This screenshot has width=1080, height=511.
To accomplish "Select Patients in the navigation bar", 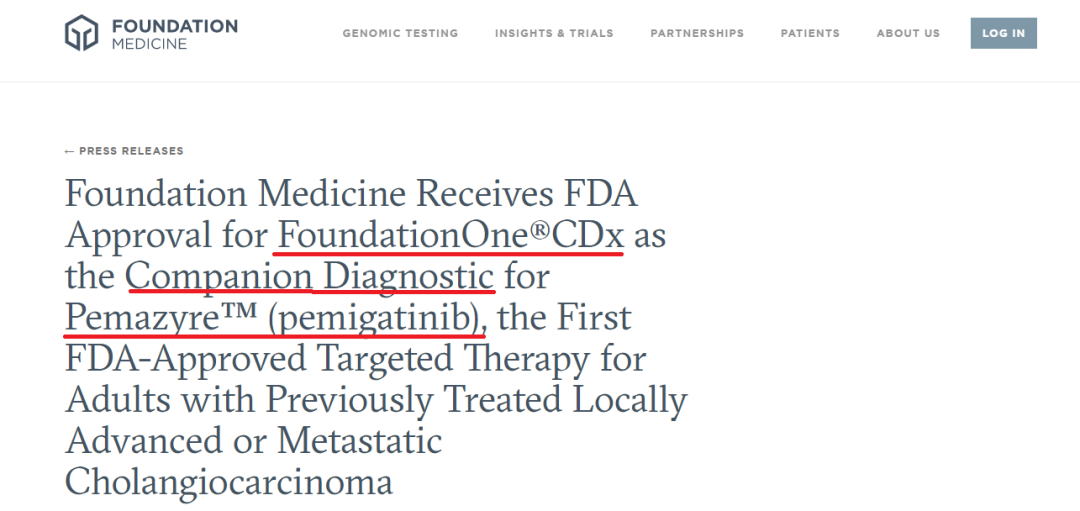I will pyautogui.click(x=810, y=33).
